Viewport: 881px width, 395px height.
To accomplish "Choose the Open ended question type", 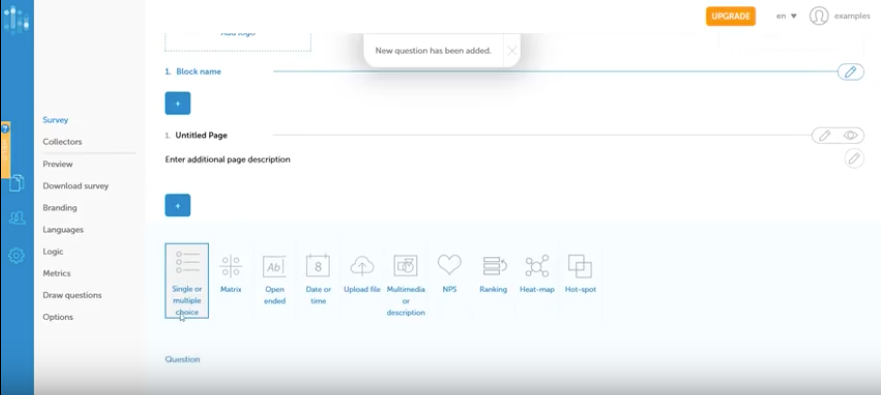I will pyautogui.click(x=275, y=279).
